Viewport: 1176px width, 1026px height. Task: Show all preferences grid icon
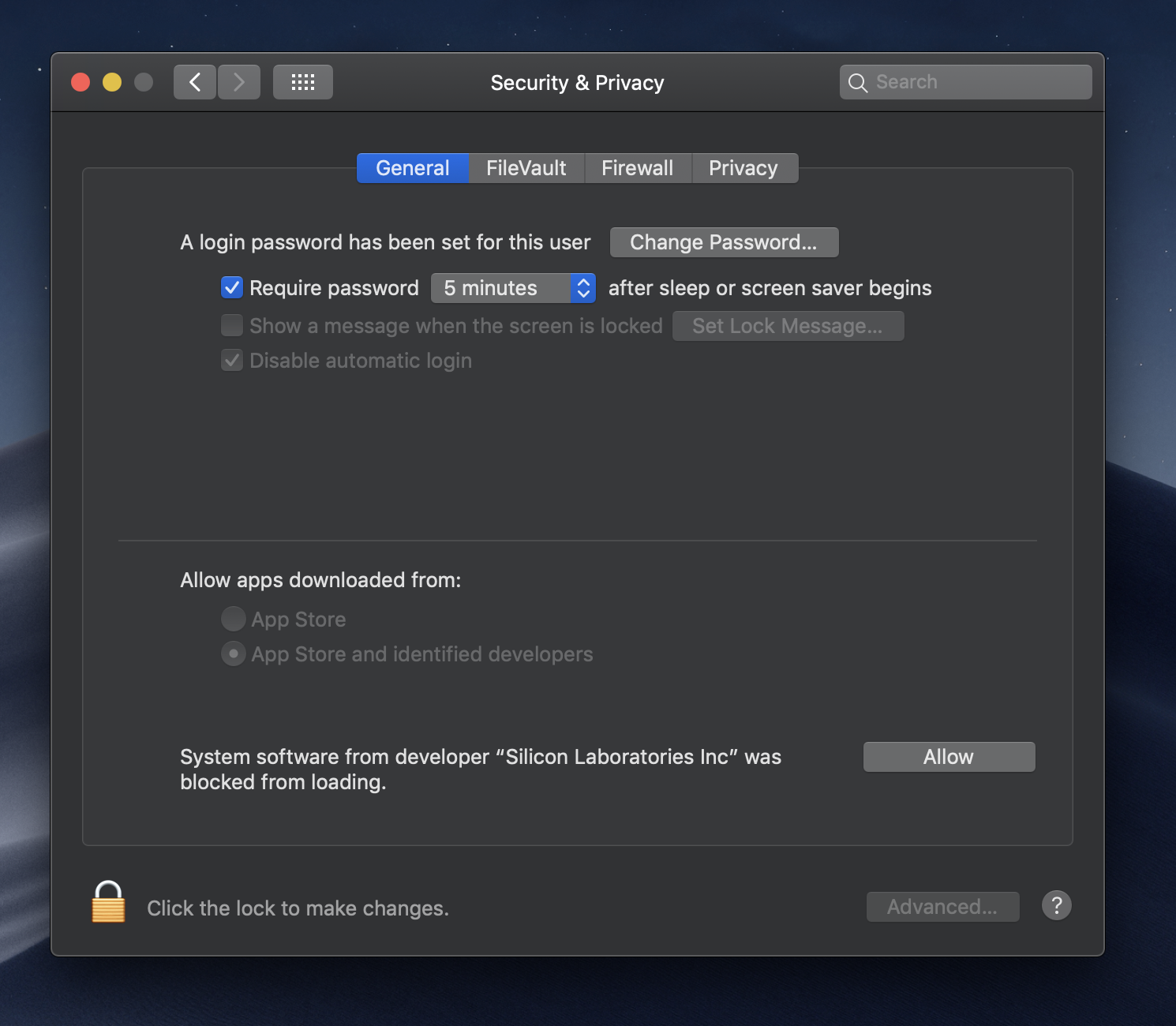pyautogui.click(x=303, y=82)
